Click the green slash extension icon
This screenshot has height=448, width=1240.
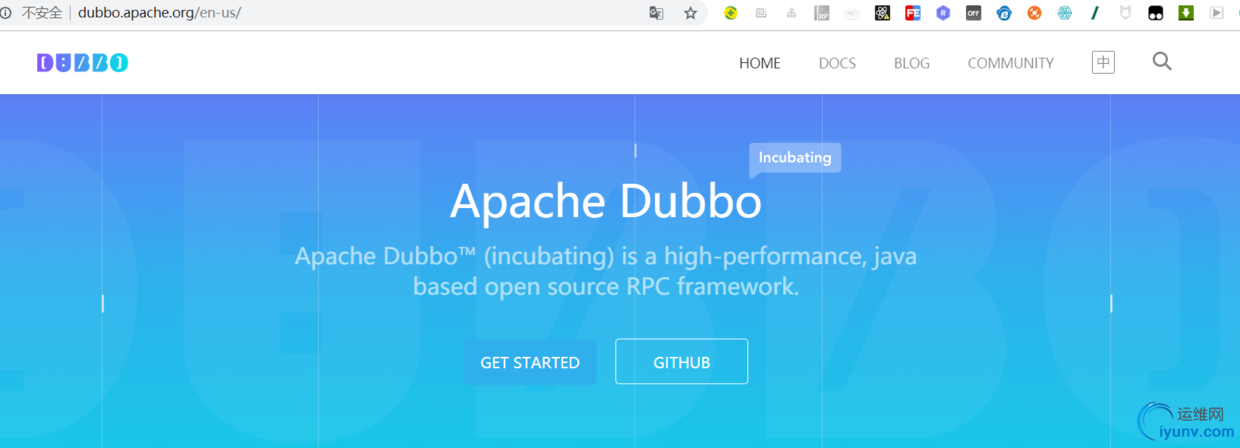pyautogui.click(x=1095, y=13)
